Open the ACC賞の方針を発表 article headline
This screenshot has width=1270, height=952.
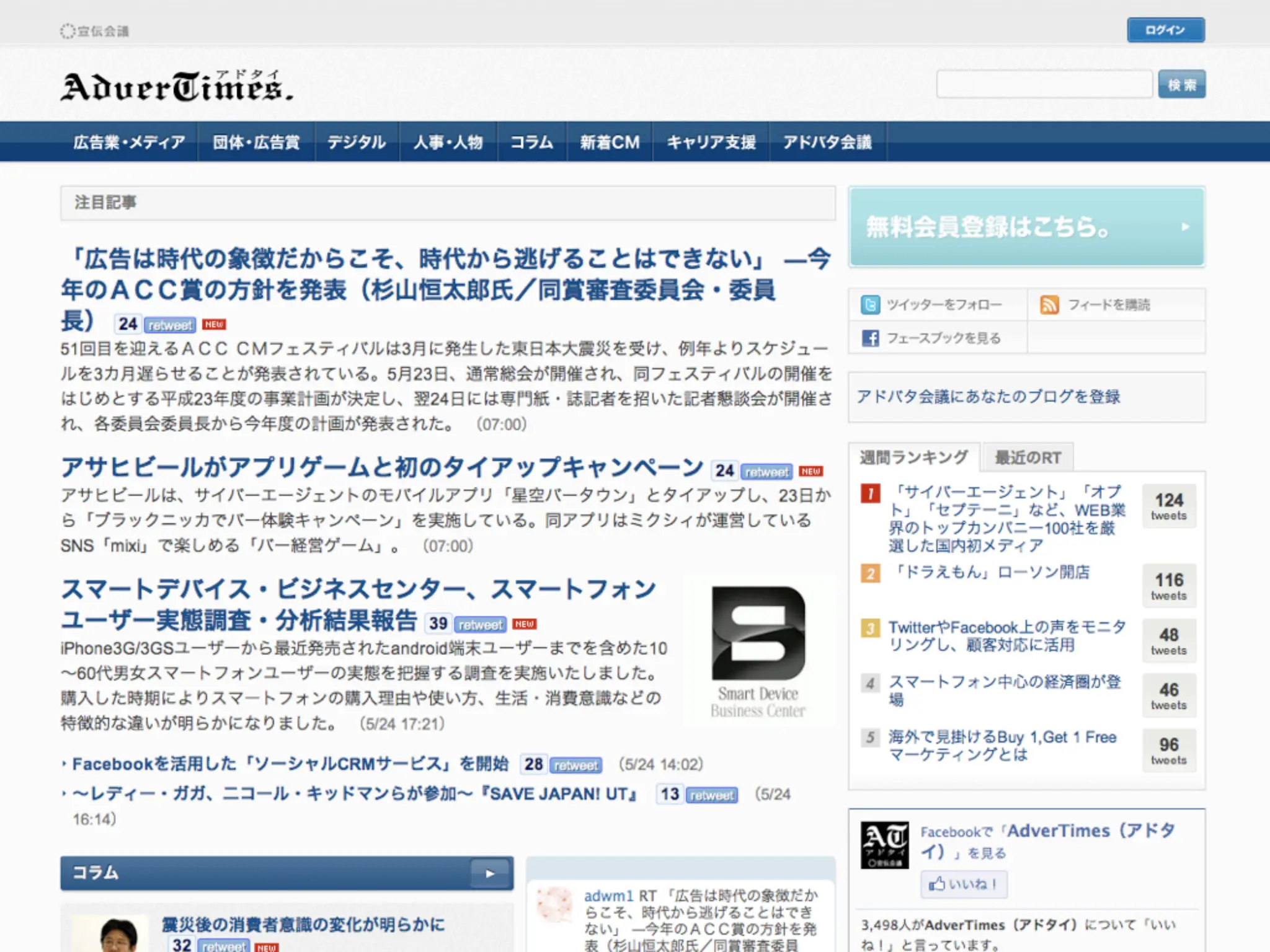point(445,289)
